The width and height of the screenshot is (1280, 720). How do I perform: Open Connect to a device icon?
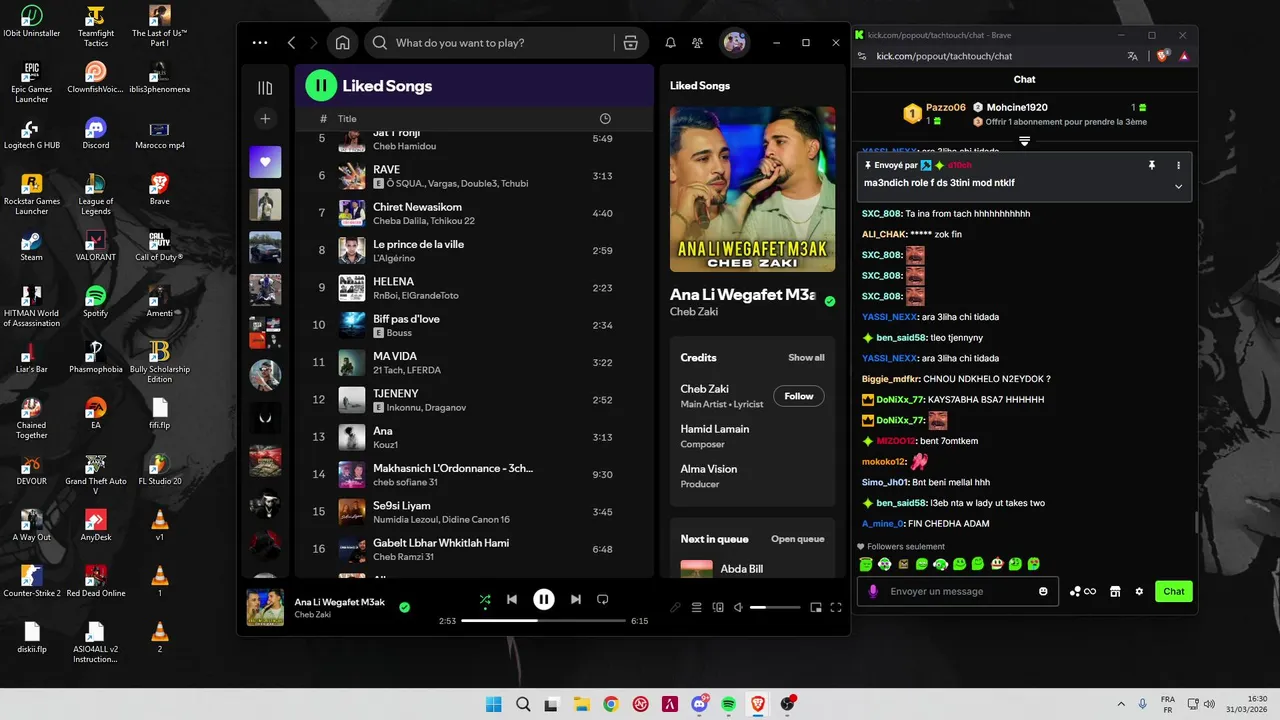pos(718,607)
